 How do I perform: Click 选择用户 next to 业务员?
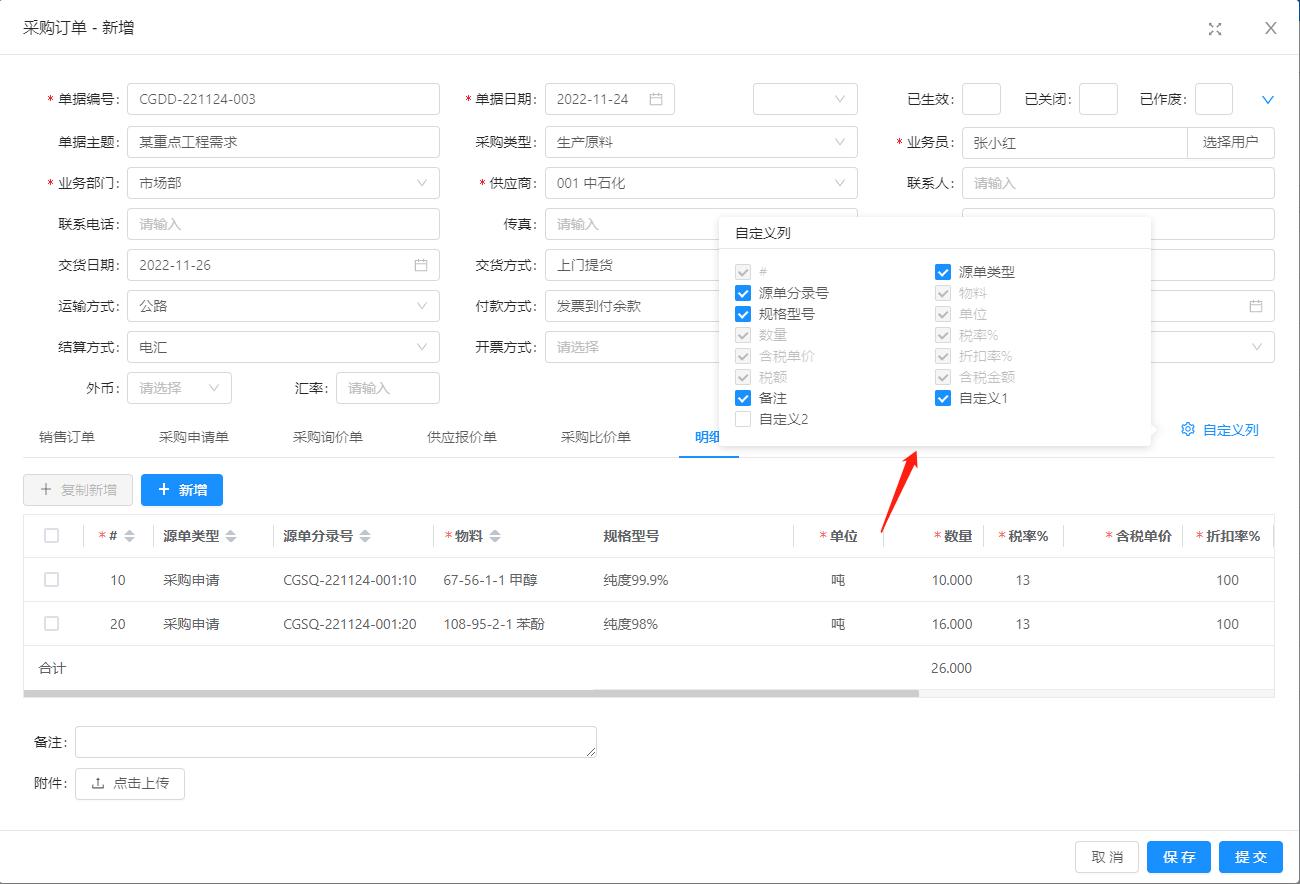pyautogui.click(x=1230, y=143)
